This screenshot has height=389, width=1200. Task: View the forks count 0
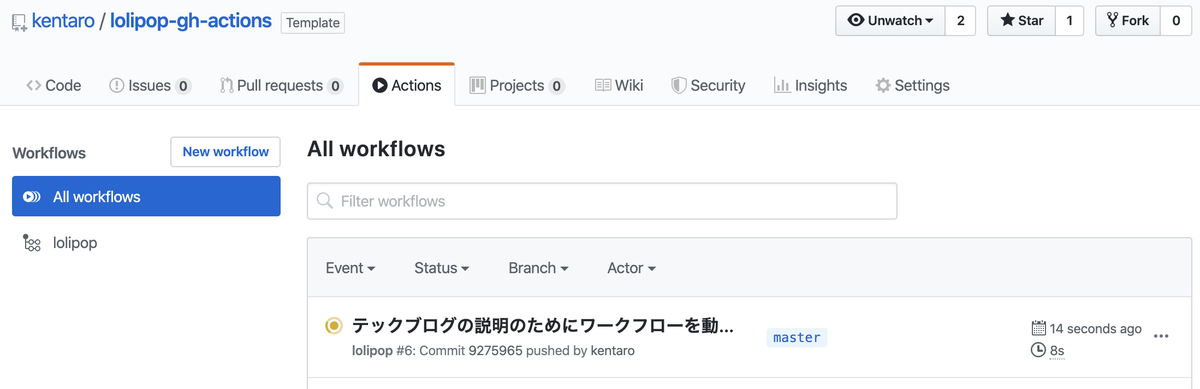coord(1175,20)
